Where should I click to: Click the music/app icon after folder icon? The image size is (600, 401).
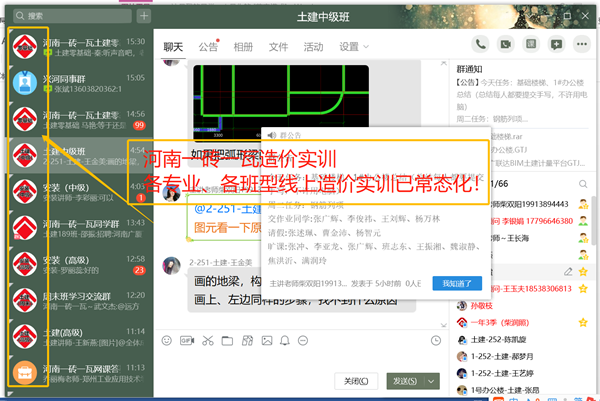247,341
